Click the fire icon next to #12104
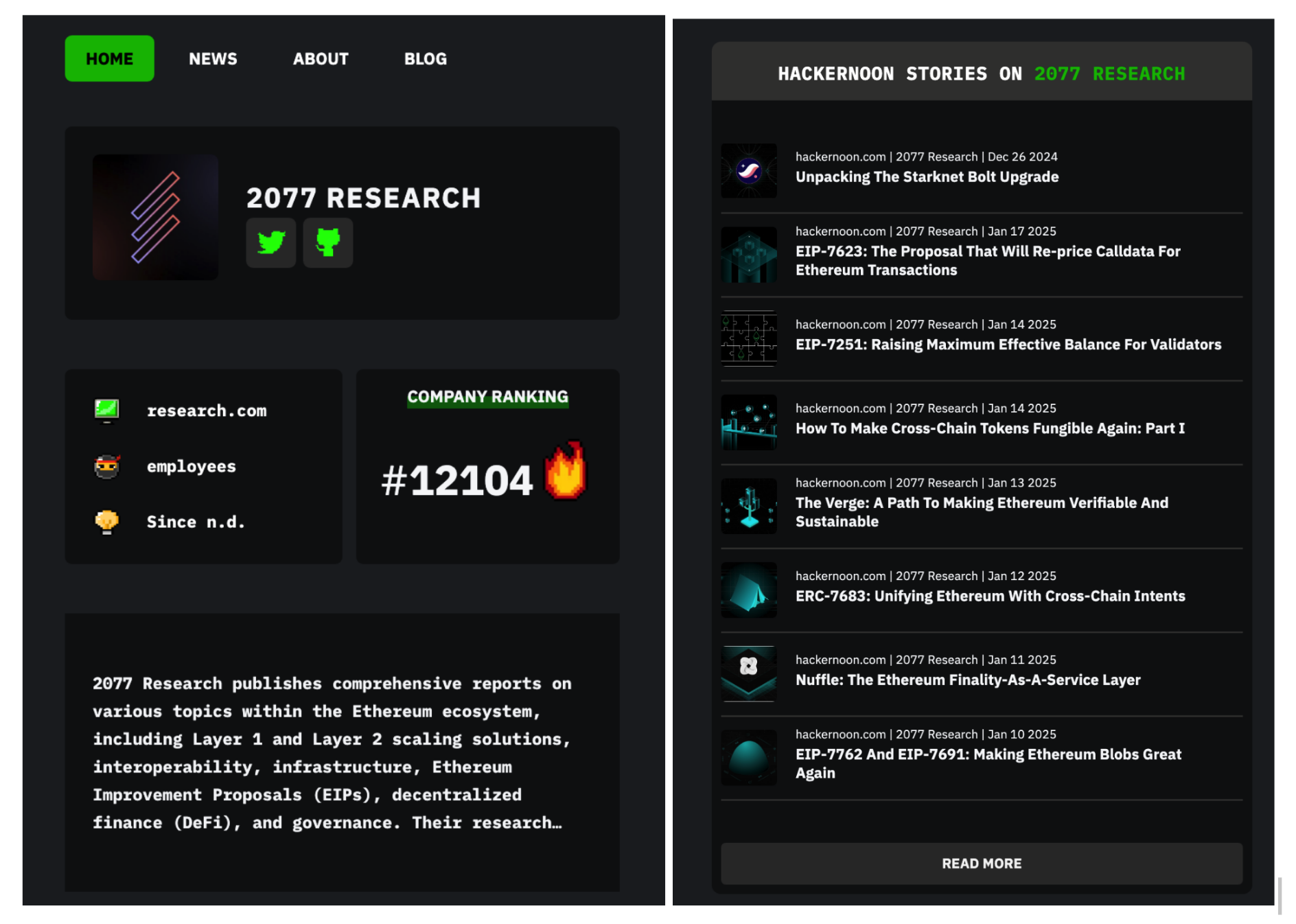Screen dimensions: 1296x924 [565, 471]
